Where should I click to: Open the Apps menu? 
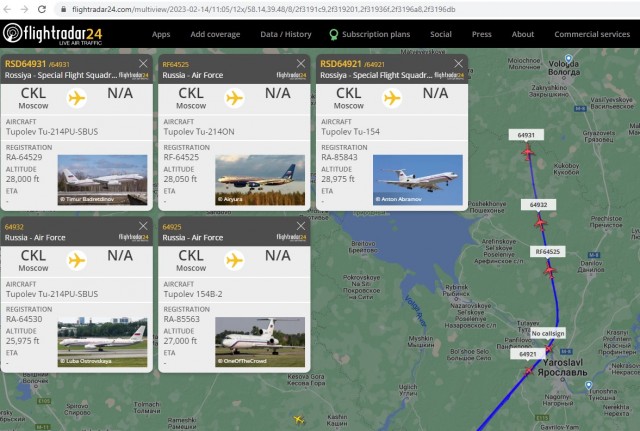[161, 34]
